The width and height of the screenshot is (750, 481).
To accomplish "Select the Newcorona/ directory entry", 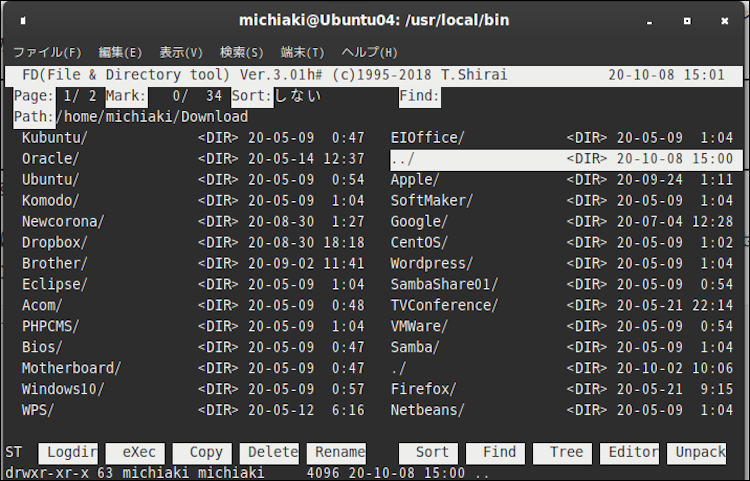I will point(193,222).
